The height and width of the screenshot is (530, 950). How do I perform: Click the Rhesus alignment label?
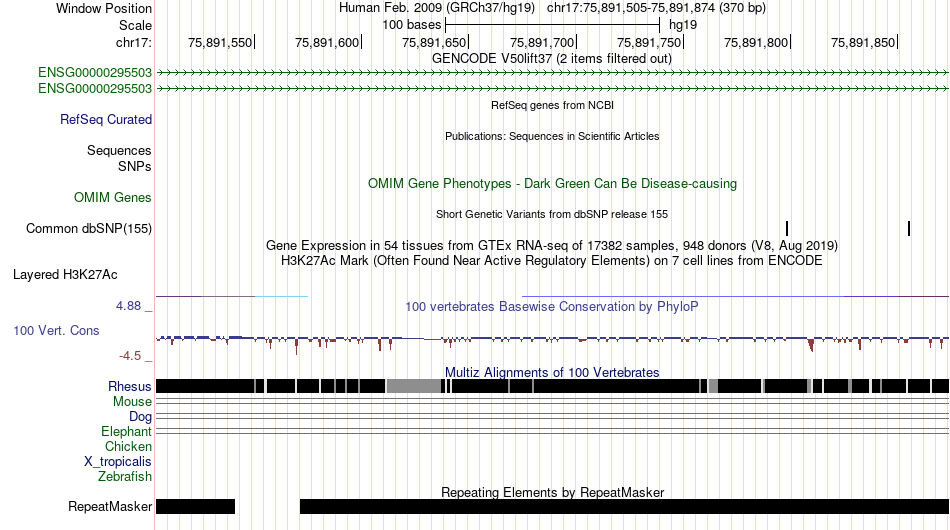[x=130, y=386]
